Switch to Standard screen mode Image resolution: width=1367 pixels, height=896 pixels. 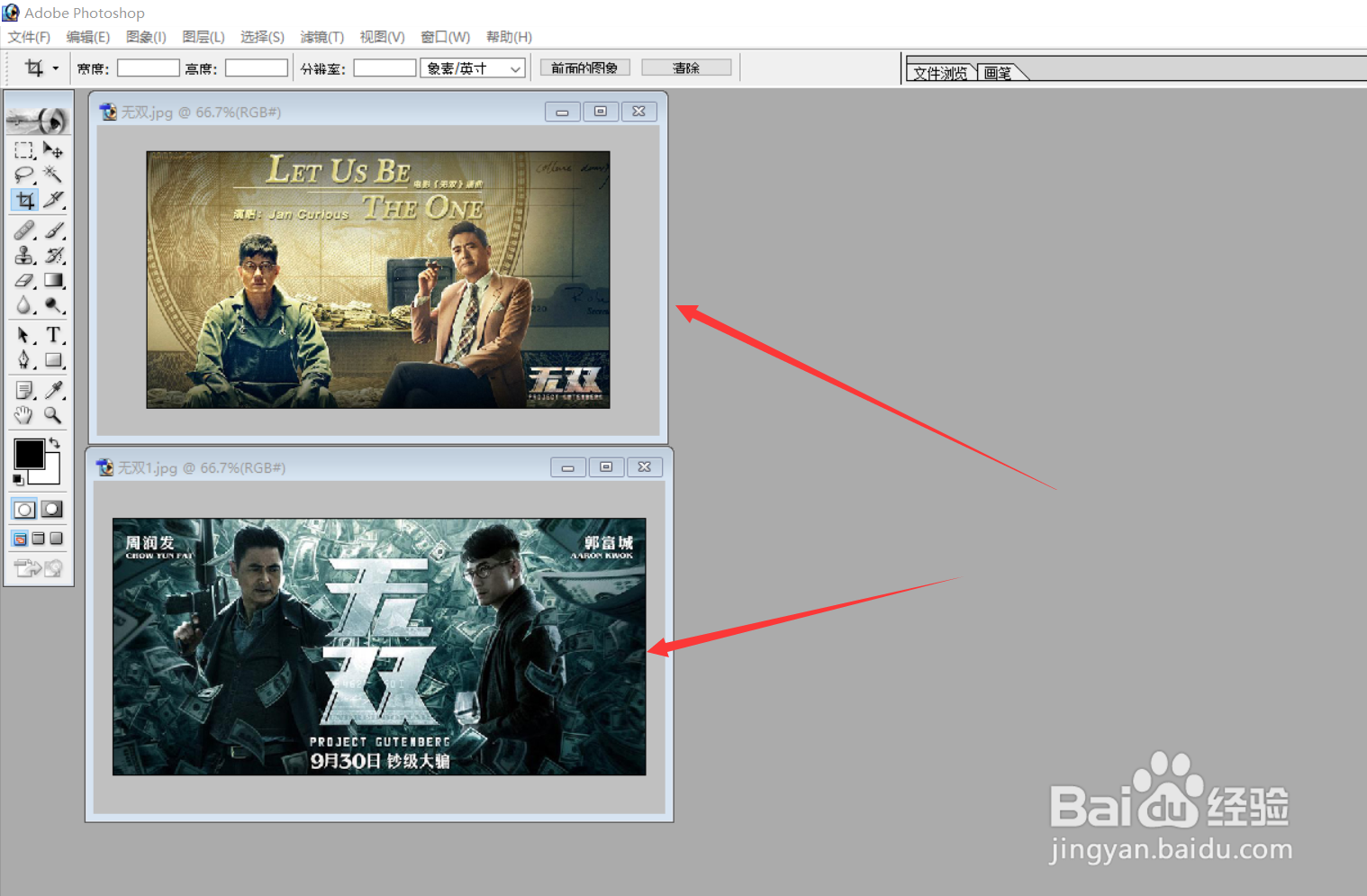pyautogui.click(x=20, y=539)
